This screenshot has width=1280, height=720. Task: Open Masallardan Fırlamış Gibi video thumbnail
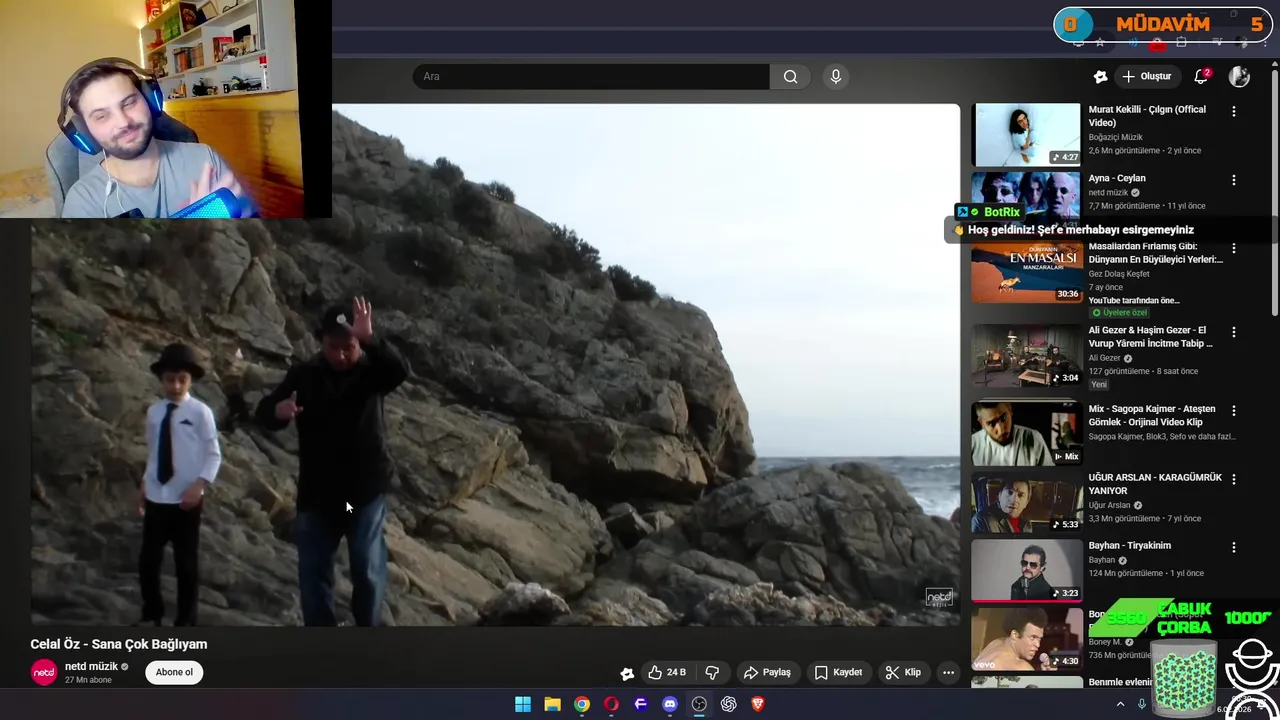click(x=1026, y=271)
